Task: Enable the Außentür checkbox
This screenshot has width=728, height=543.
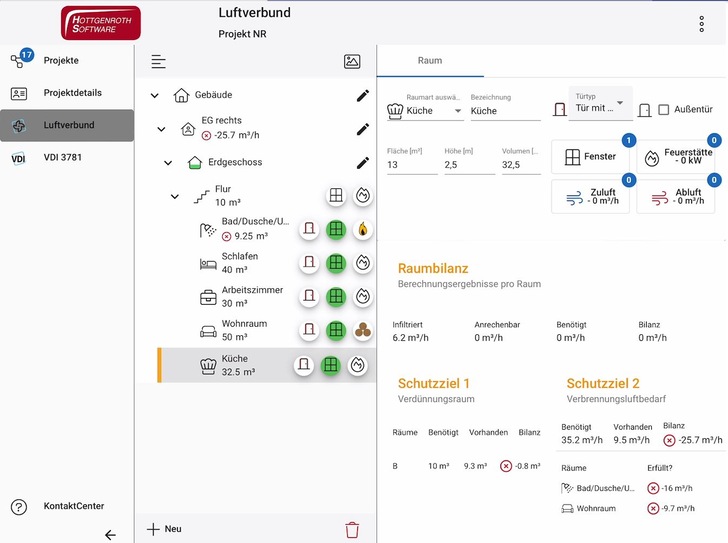Action: (664, 110)
